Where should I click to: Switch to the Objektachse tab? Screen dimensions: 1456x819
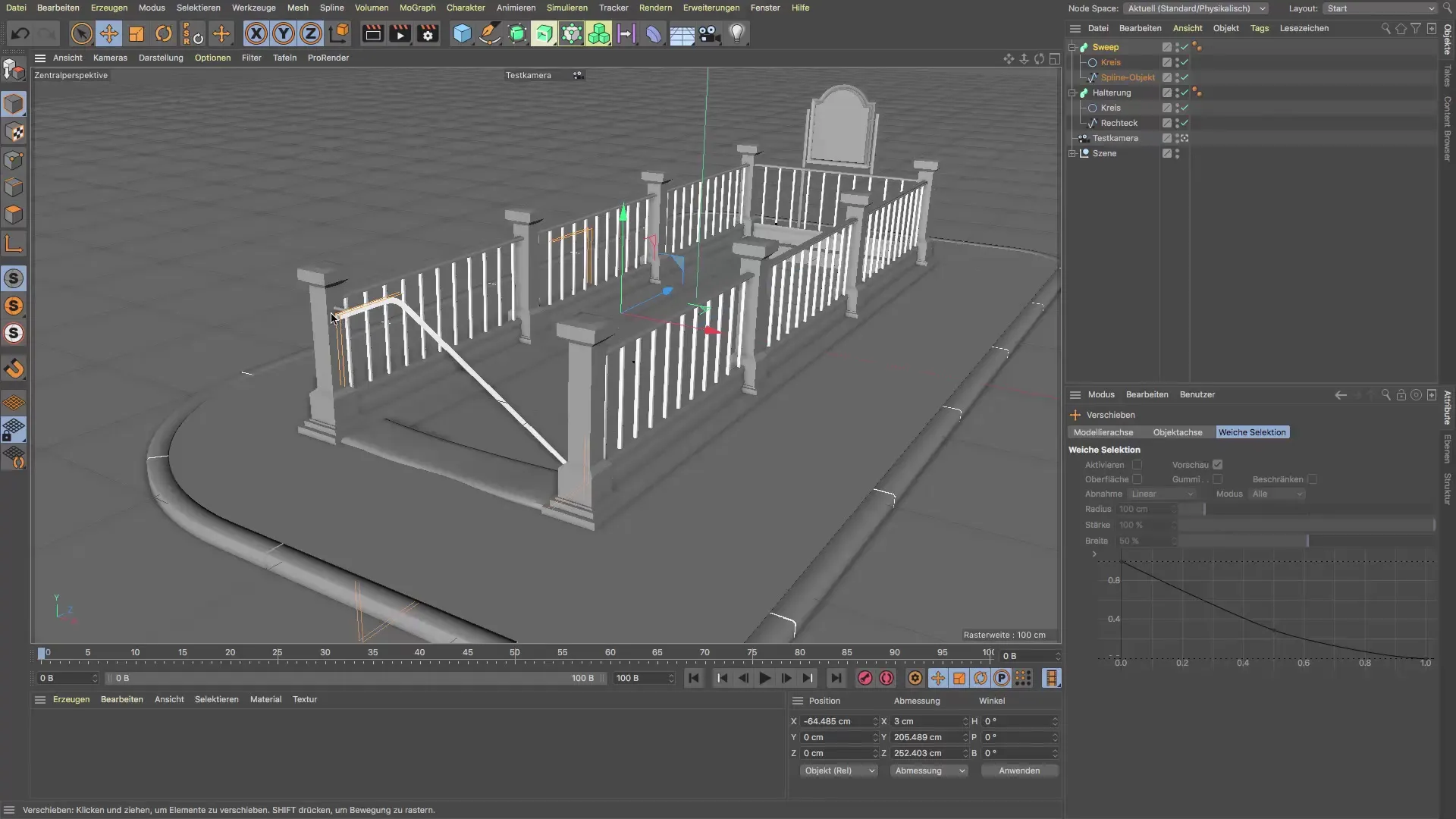pos(1178,432)
